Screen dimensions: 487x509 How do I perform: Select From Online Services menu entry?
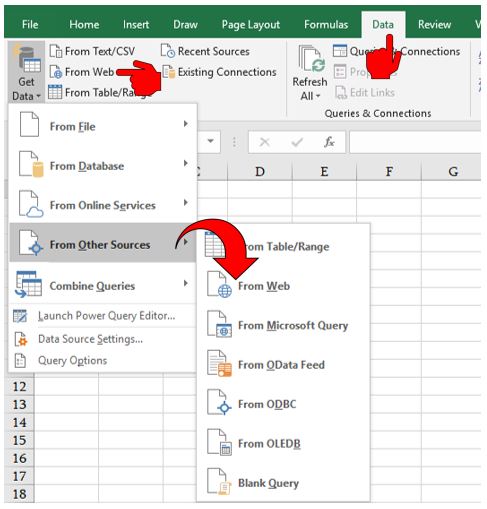click(103, 204)
